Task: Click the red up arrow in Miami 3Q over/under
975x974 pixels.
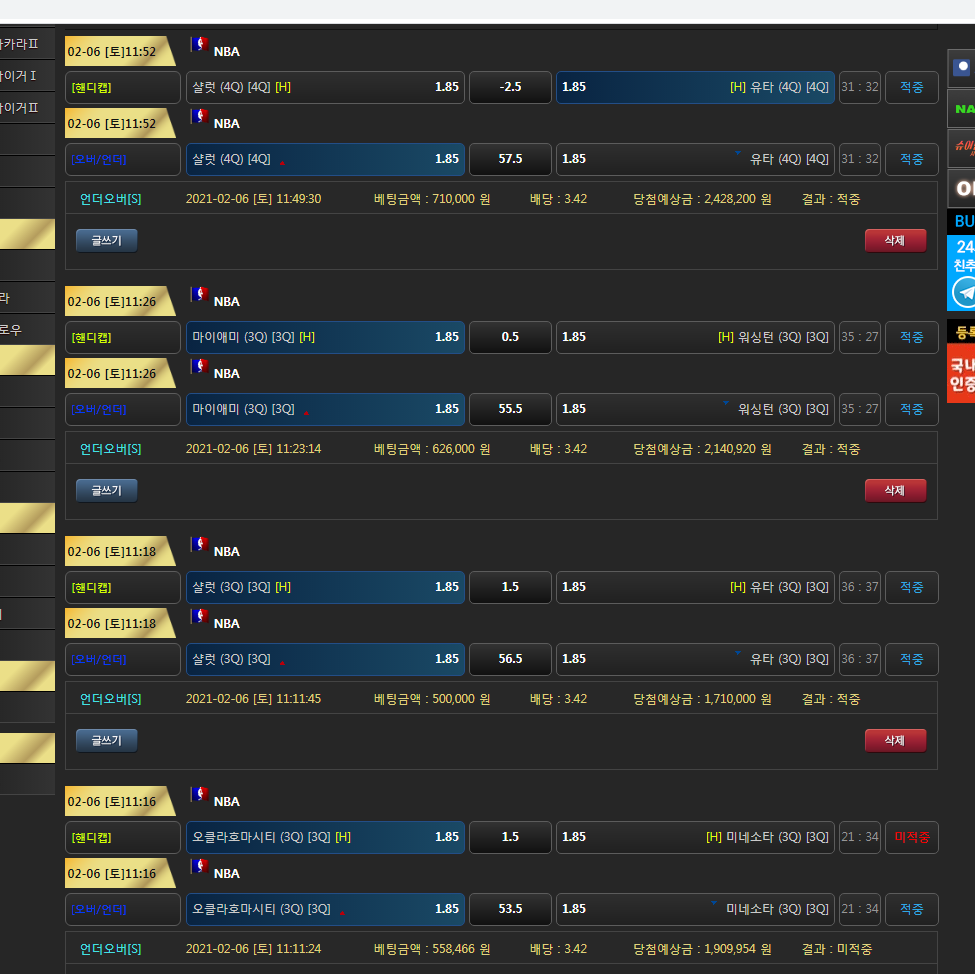Action: pyautogui.click(x=306, y=412)
